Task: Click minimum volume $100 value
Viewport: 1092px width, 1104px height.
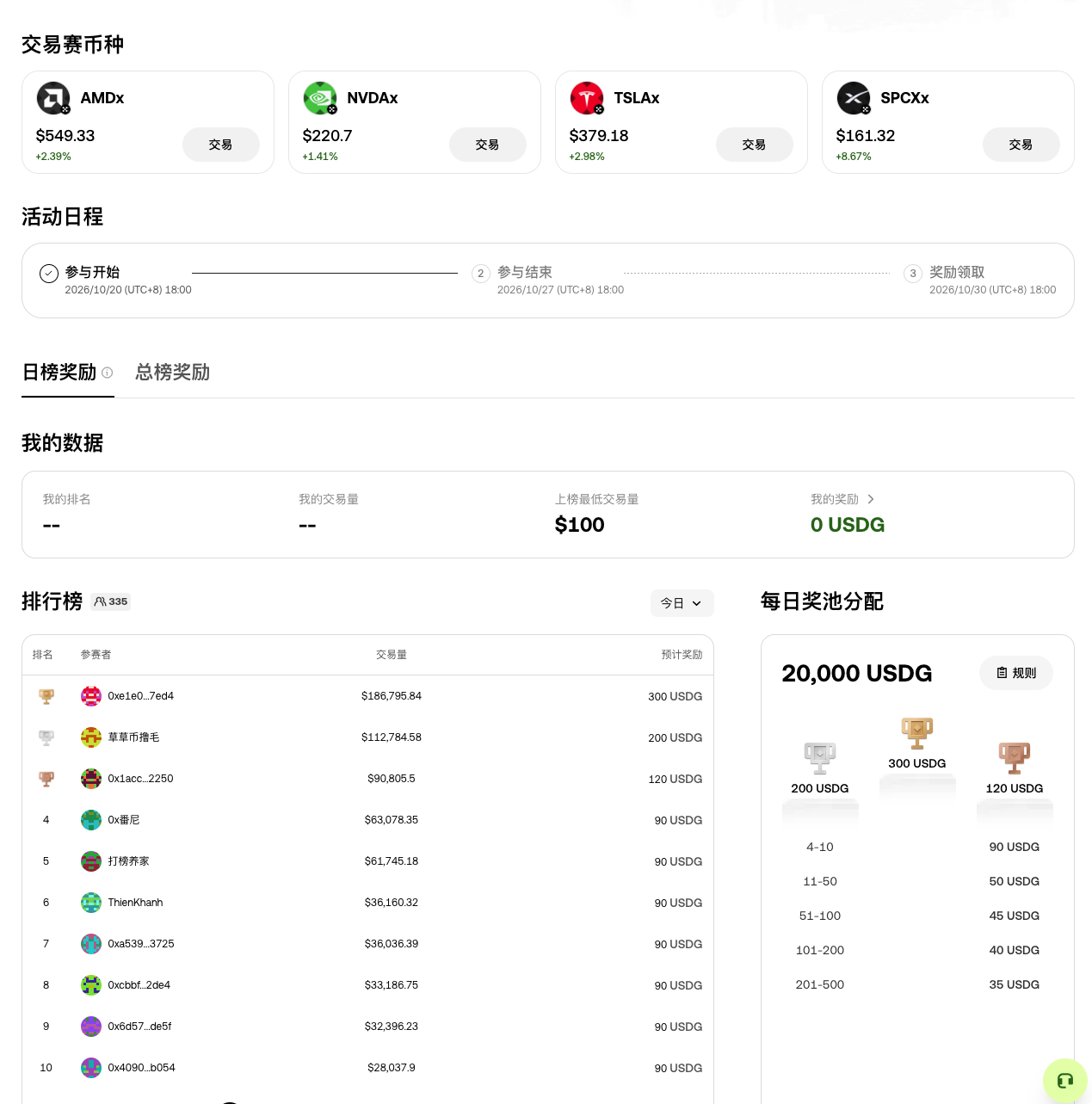Action: [580, 525]
